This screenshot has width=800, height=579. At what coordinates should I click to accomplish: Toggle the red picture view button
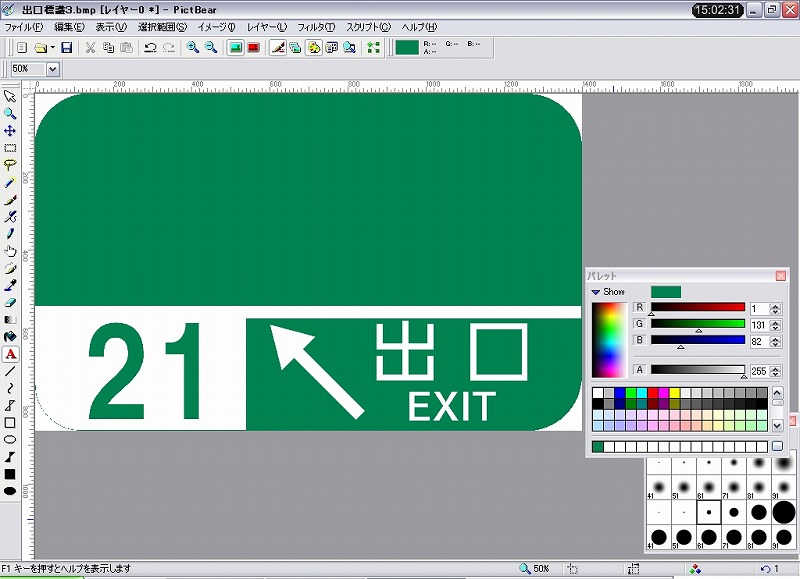(253, 47)
